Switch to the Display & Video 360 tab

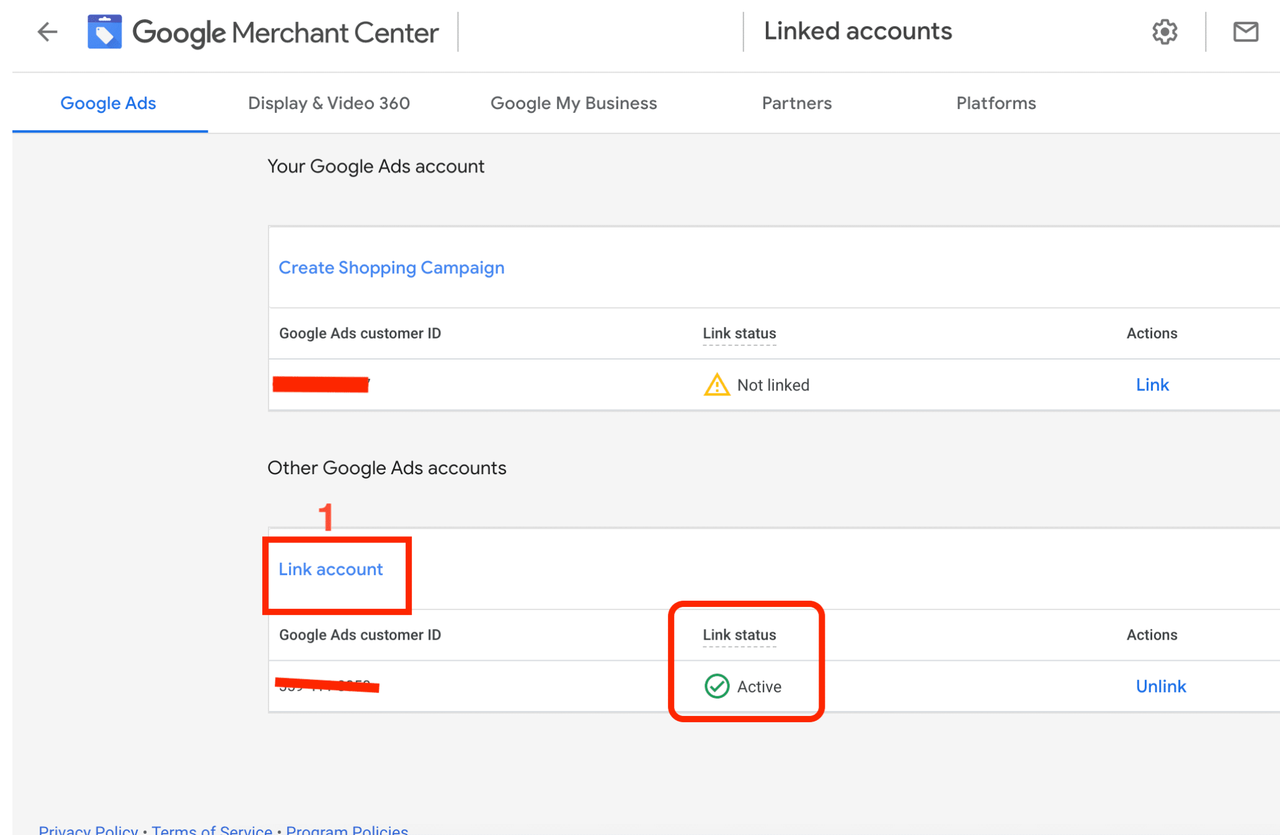pyautogui.click(x=329, y=102)
